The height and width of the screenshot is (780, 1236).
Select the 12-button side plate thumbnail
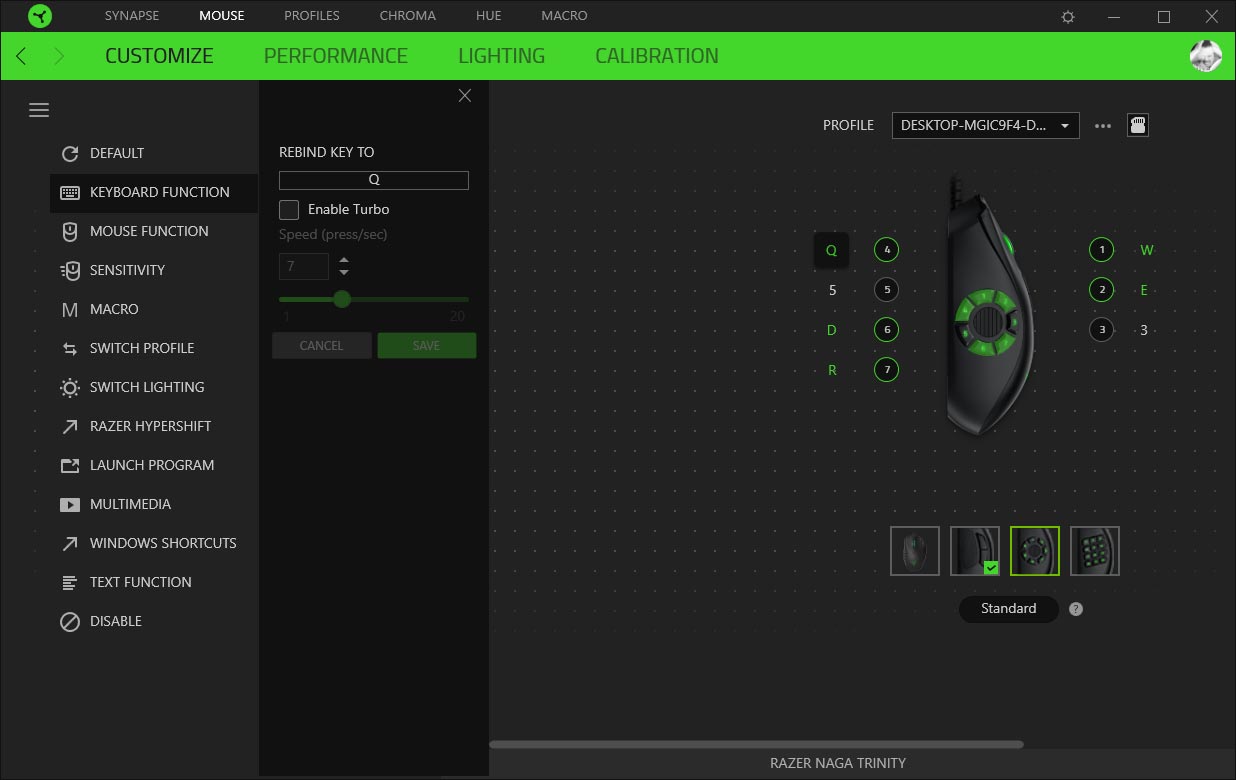1095,551
